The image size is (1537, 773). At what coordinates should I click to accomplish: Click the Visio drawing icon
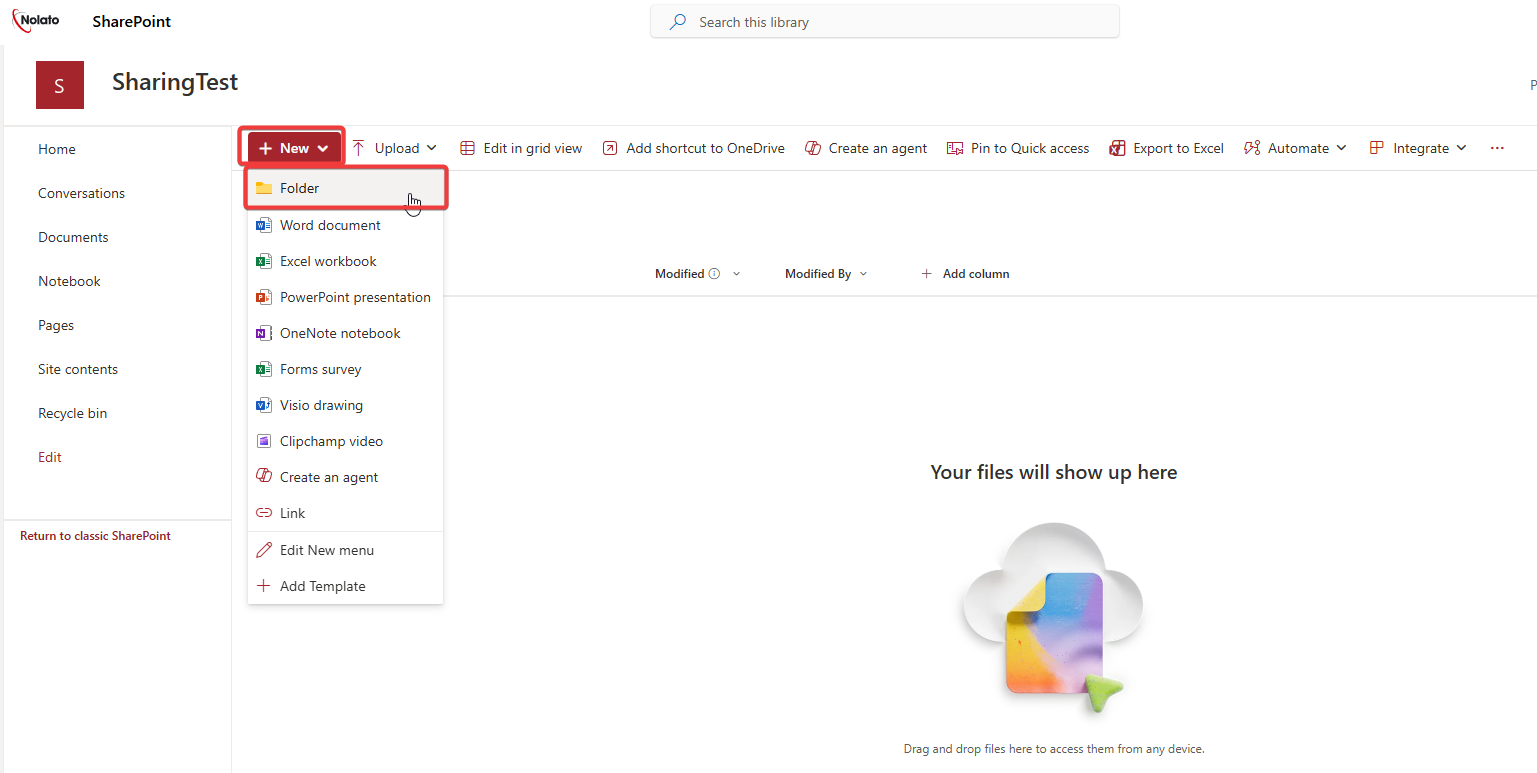(264, 405)
